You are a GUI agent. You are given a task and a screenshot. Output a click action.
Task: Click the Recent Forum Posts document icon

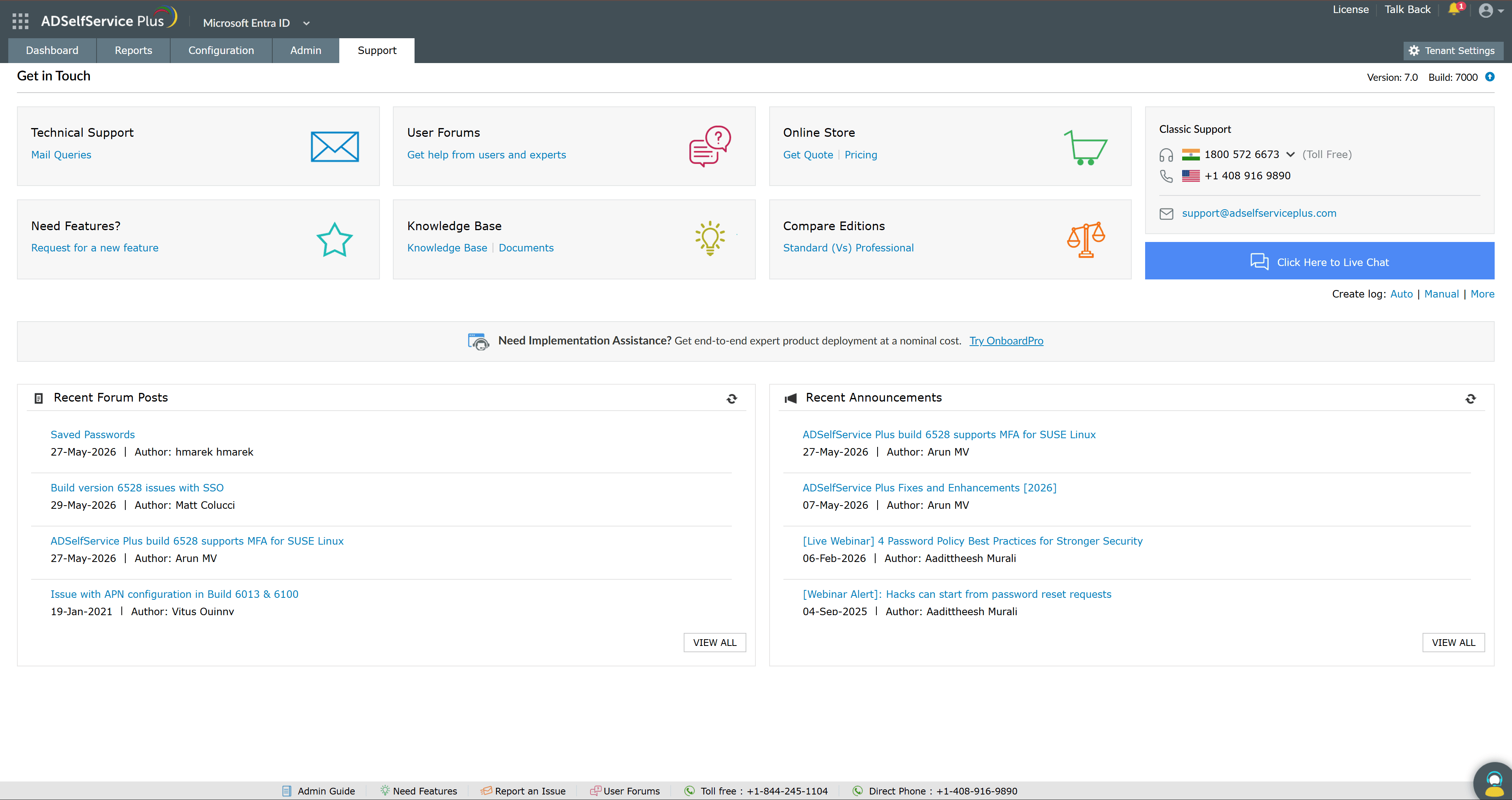coord(39,398)
